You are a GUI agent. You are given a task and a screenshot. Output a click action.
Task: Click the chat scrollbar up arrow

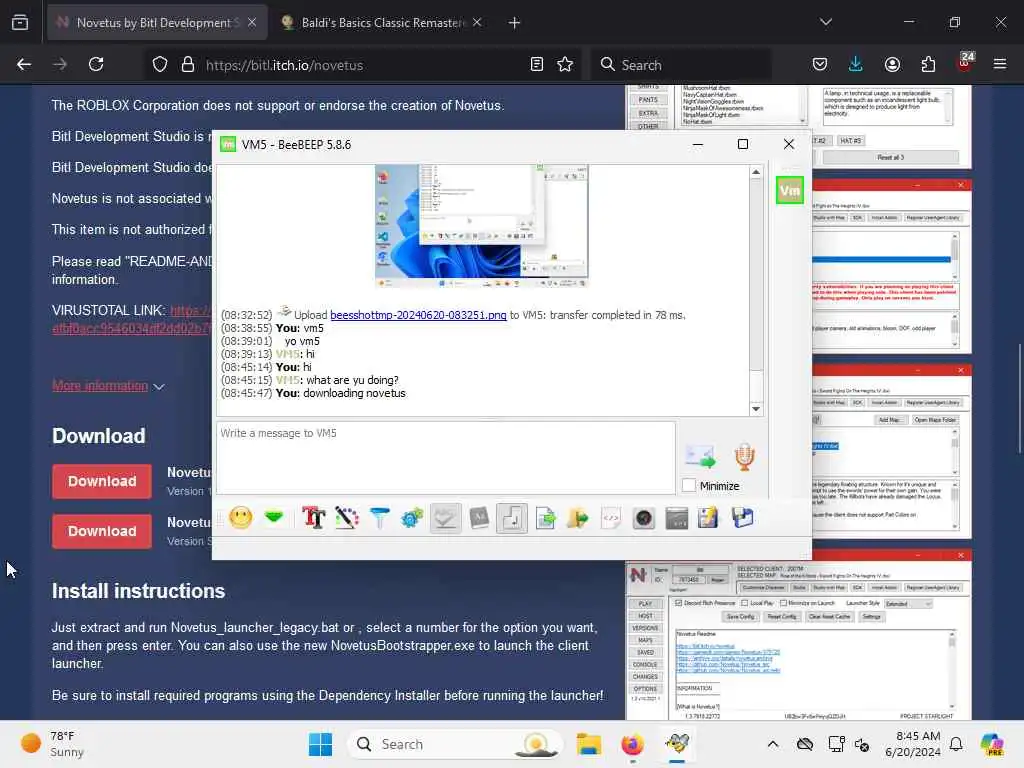click(x=756, y=172)
